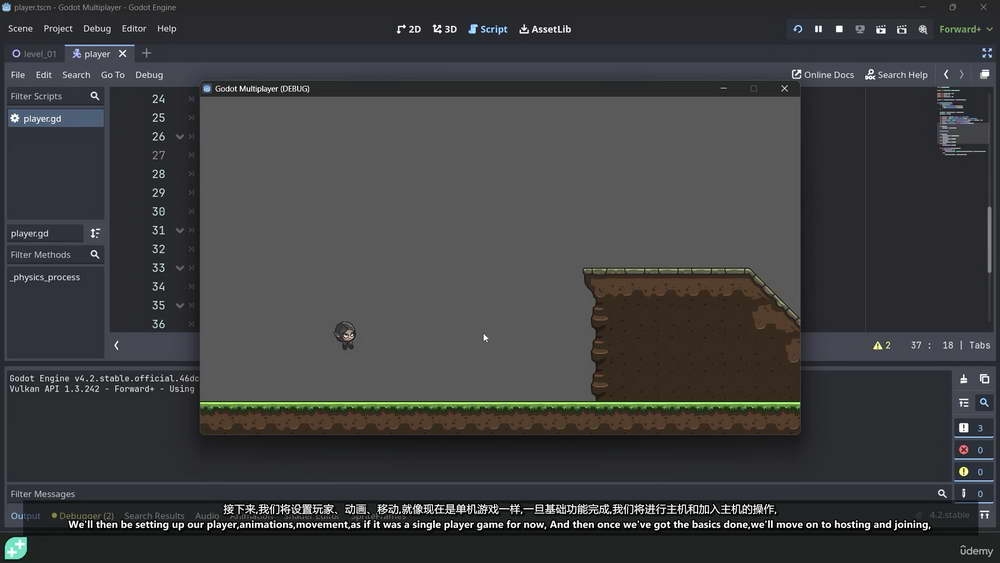1000x563 pixels.
Task: Open the Go To menu
Action: (113, 75)
